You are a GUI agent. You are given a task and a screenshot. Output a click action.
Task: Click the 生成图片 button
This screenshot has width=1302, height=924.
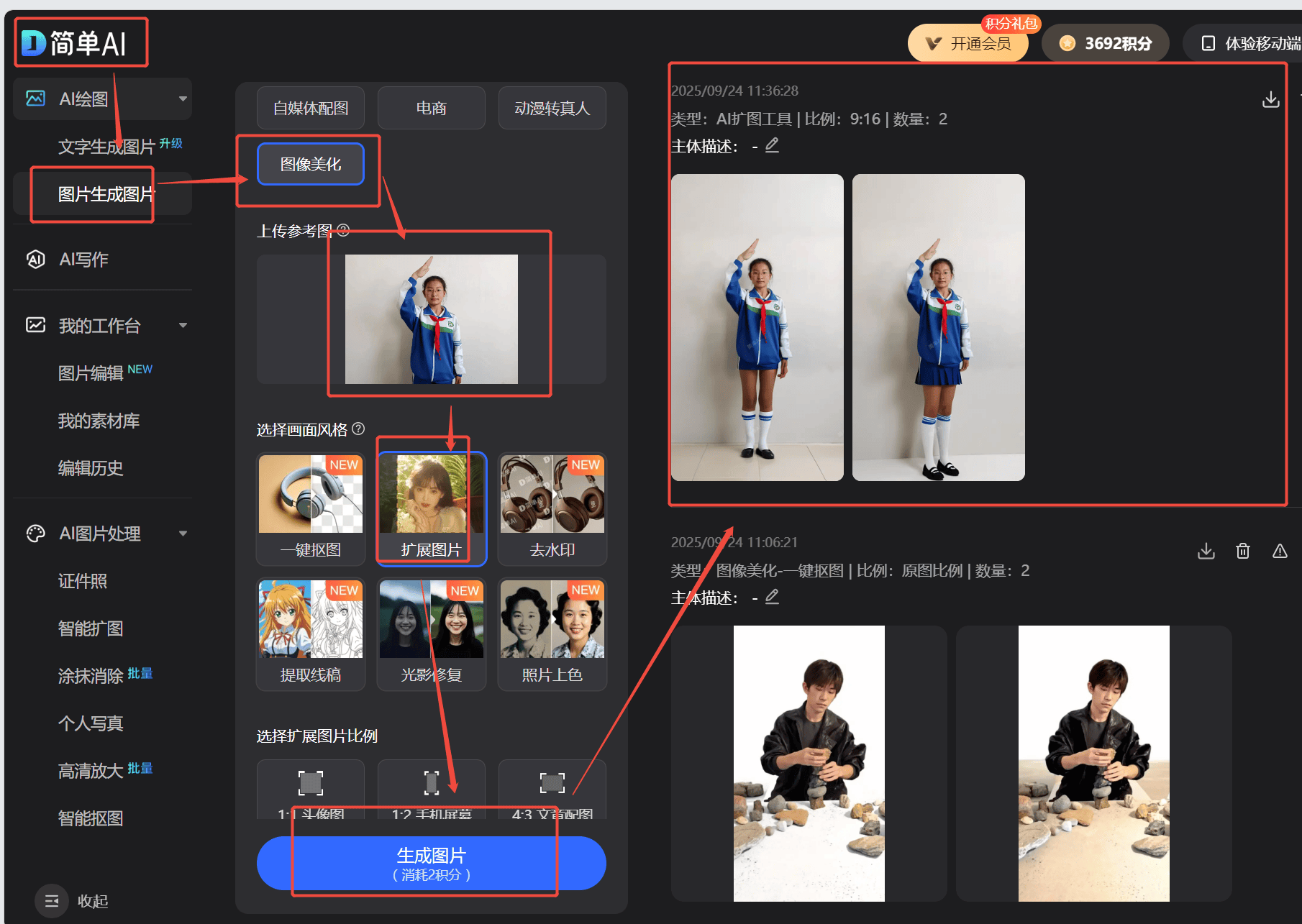(431, 862)
